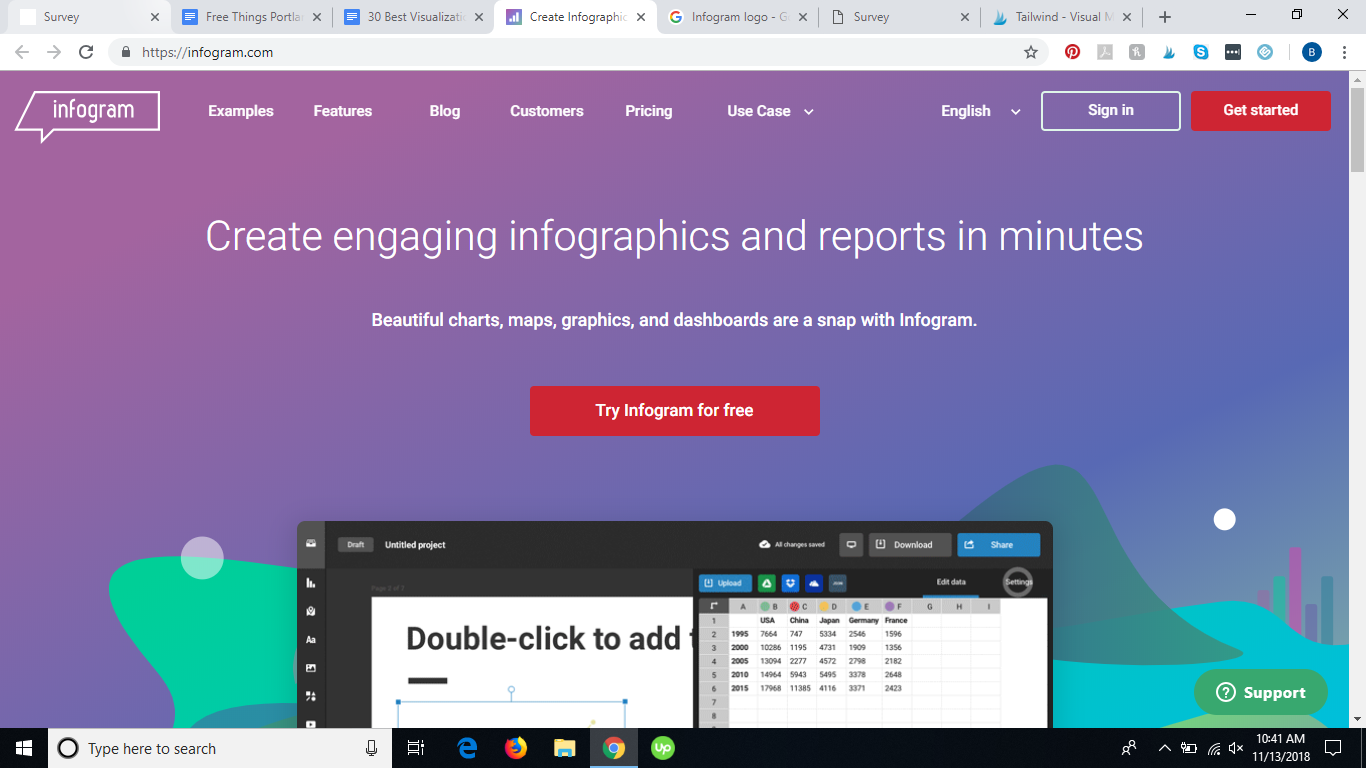Click the Chrome taskbar icon
Image resolution: width=1366 pixels, height=768 pixels.
(x=614, y=748)
